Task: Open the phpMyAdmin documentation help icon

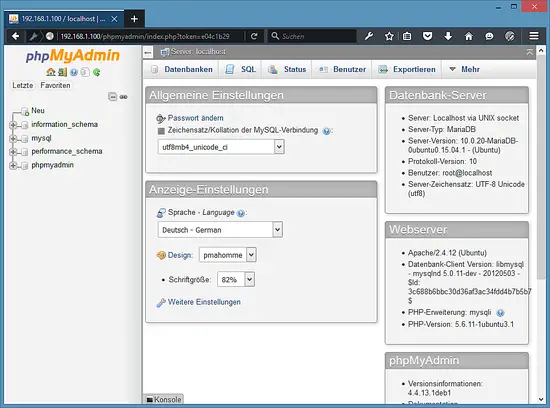Action: click(x=74, y=72)
